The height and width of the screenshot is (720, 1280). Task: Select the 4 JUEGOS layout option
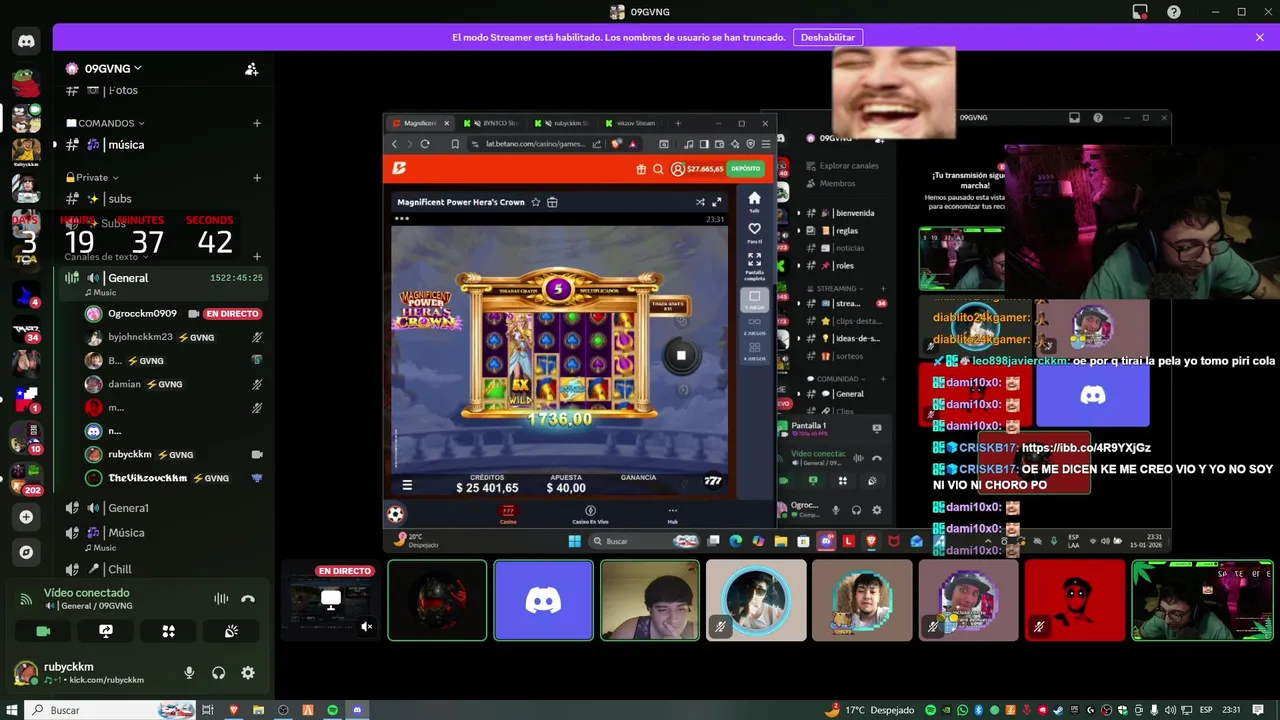pos(754,351)
